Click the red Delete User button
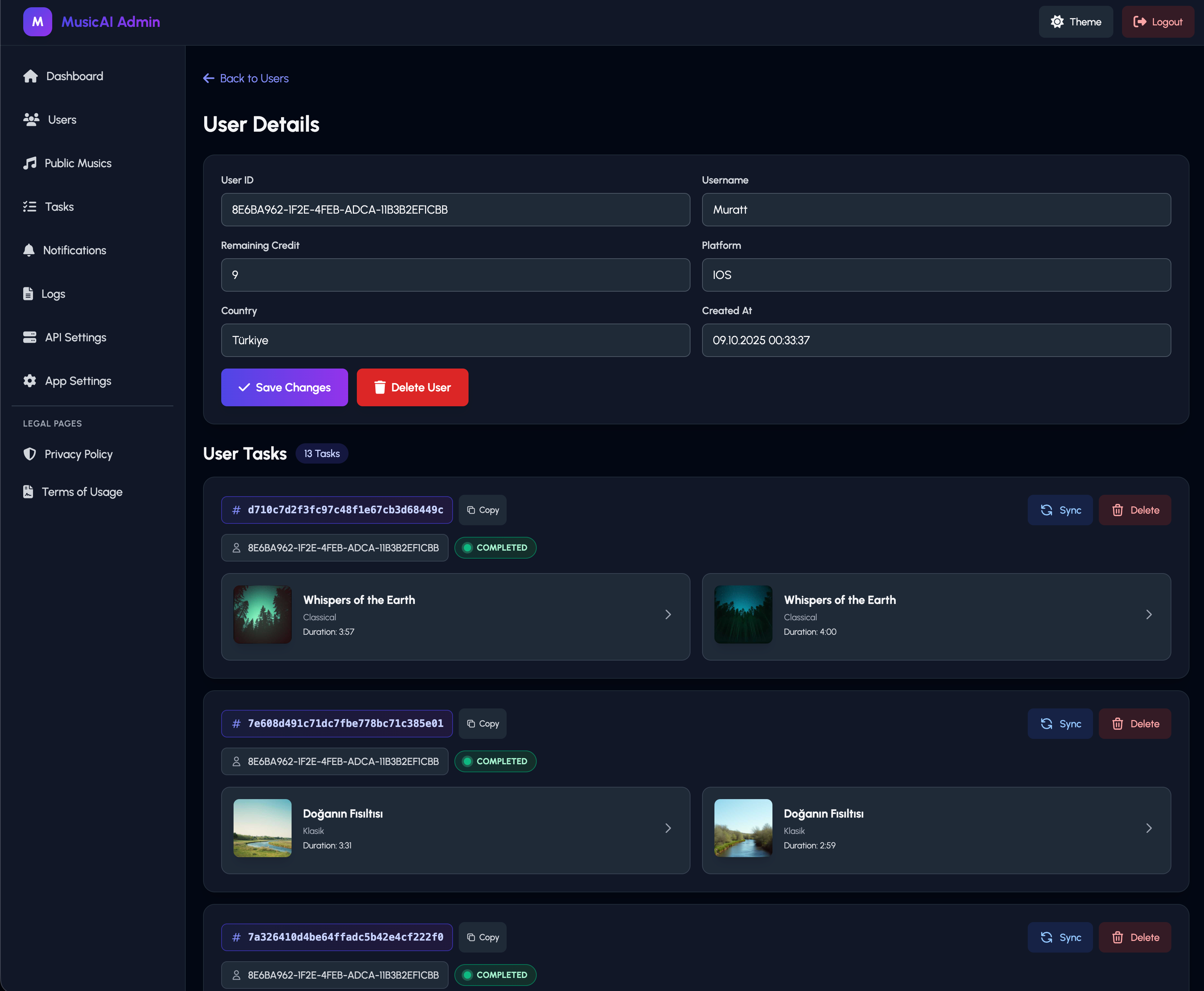Screen dimensions: 1204x991 pyautogui.click(x=412, y=387)
